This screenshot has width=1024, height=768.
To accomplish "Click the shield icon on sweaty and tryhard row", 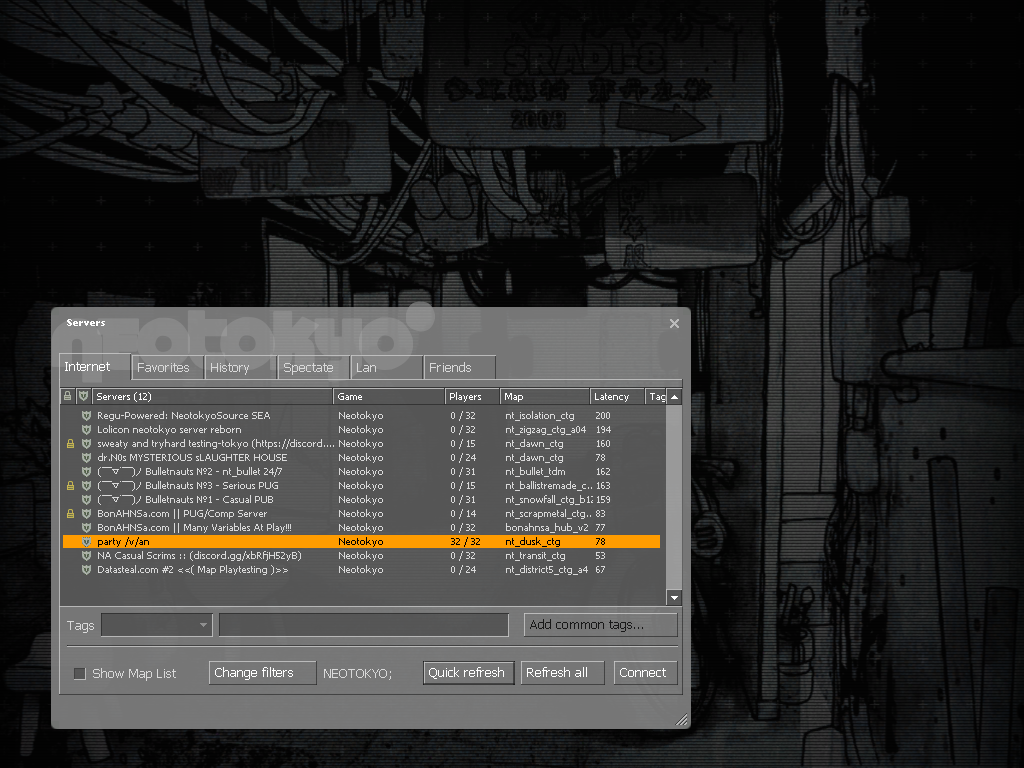I will coord(86,443).
